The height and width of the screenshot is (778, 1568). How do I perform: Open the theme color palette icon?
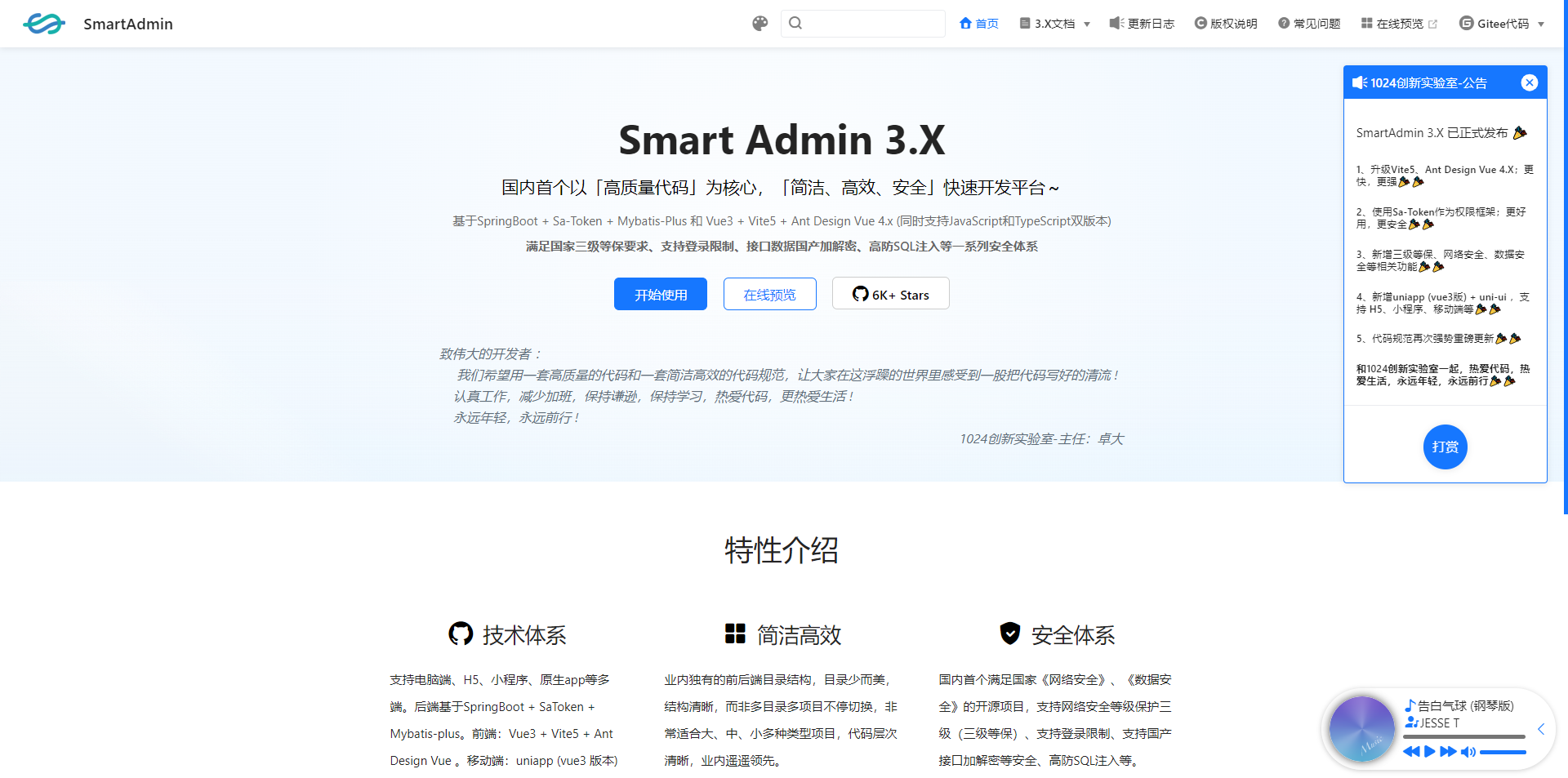tap(760, 24)
